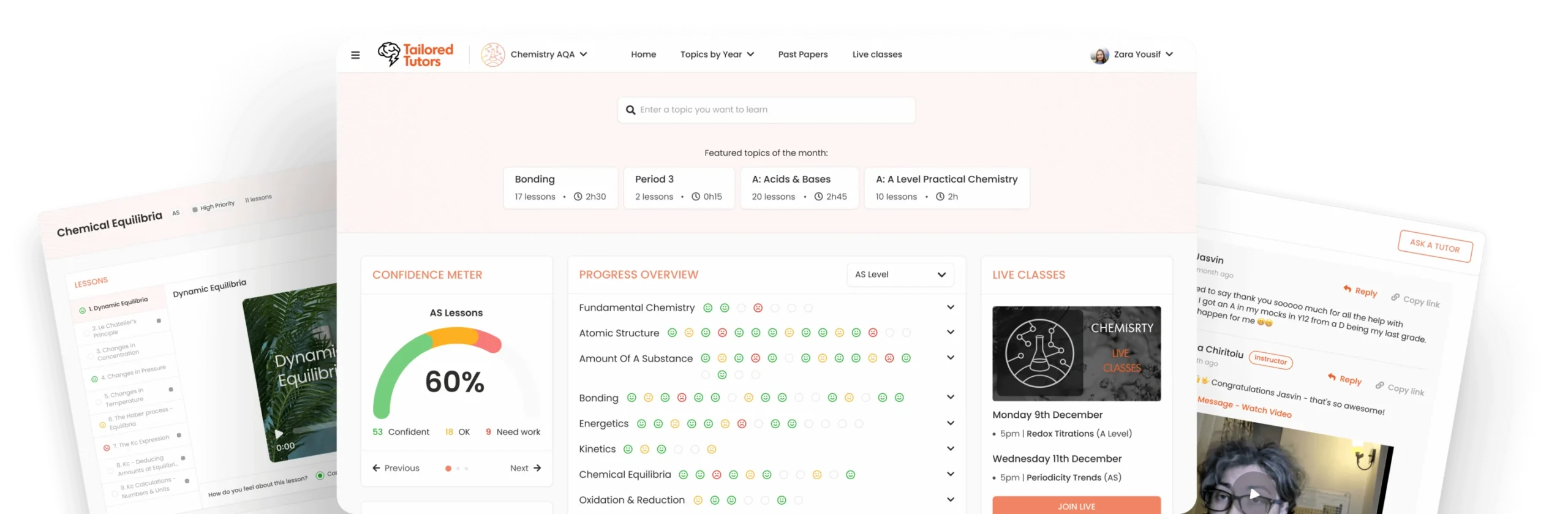This screenshot has height=514, width=1568.
Task: Click the first yellow face in Oxidation & Reduction
Action: point(698,501)
